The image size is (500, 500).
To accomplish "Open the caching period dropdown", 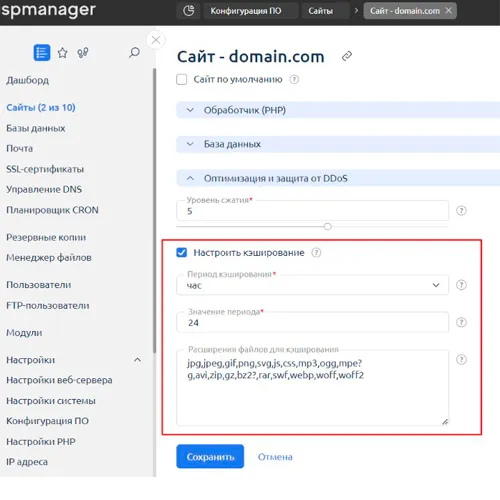I will click(x=312, y=285).
